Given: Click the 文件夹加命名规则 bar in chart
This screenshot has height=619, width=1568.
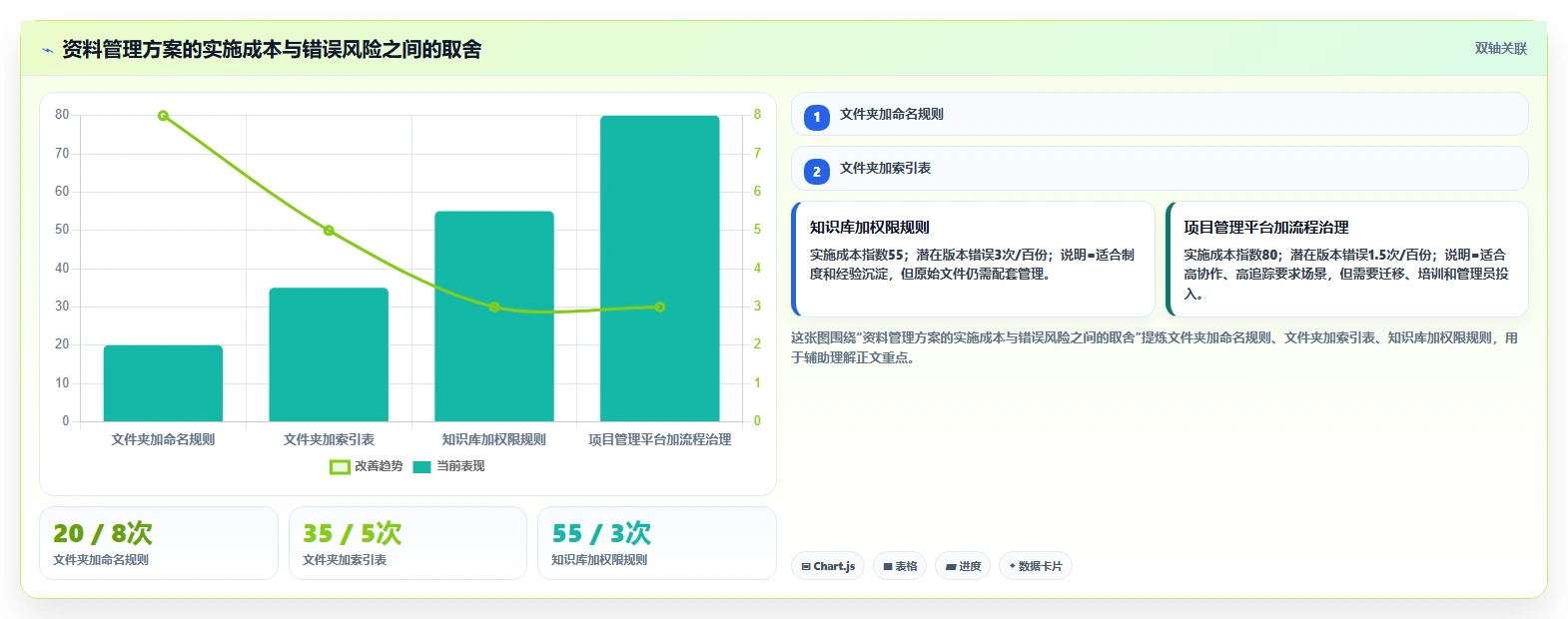Looking at the screenshot, I should (163, 383).
